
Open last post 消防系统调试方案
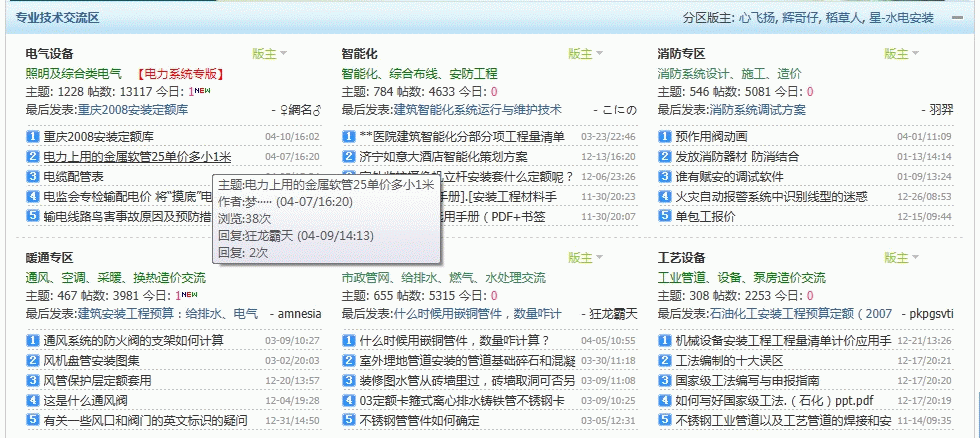pos(758,110)
